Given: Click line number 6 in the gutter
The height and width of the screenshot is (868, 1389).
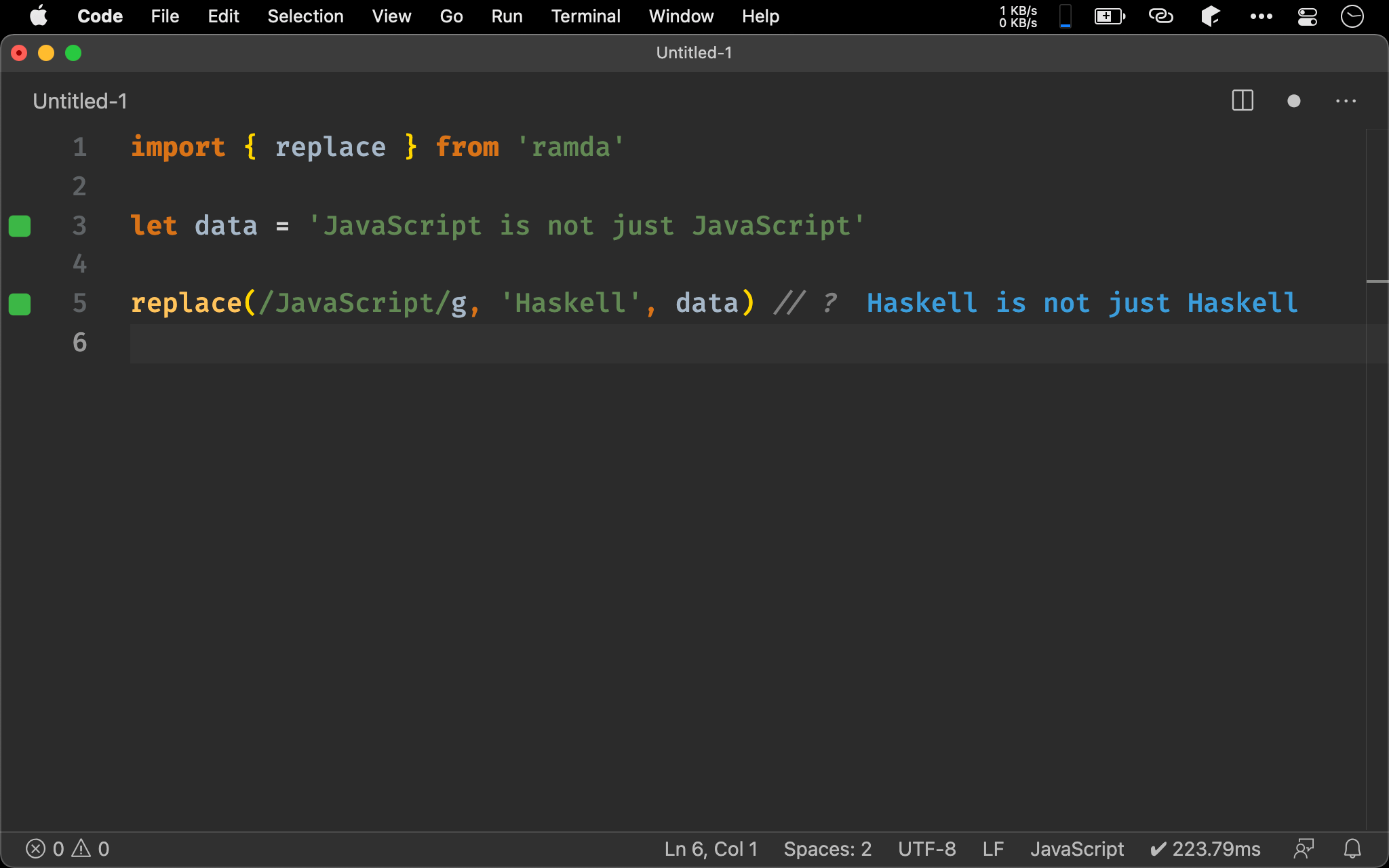Looking at the screenshot, I should click(80, 342).
